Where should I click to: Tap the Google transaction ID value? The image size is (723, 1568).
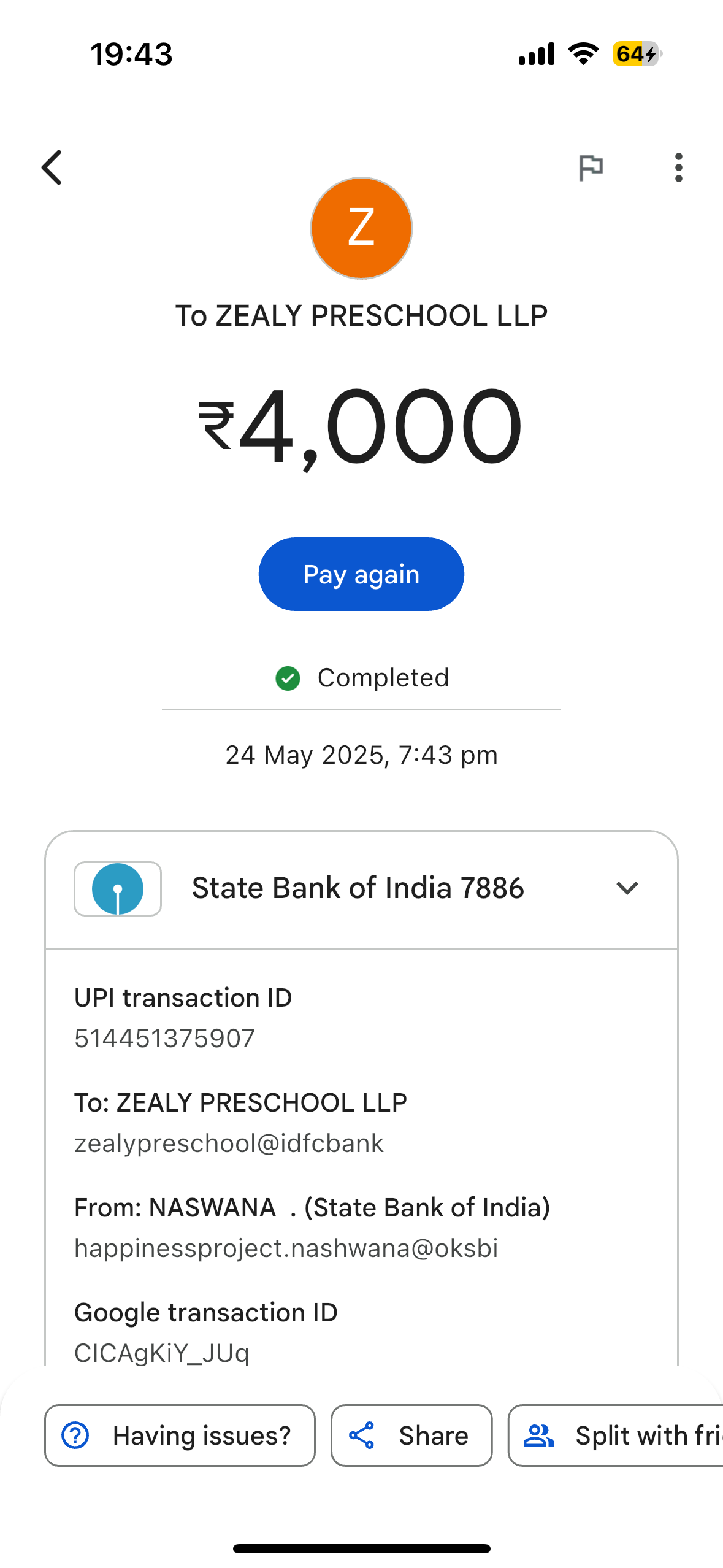162,1352
